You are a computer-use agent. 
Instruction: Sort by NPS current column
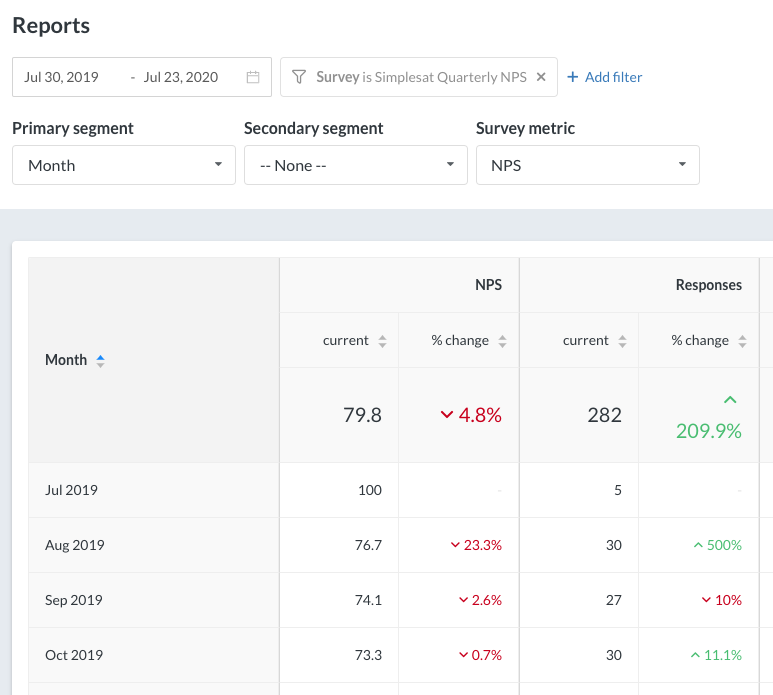[382, 341]
